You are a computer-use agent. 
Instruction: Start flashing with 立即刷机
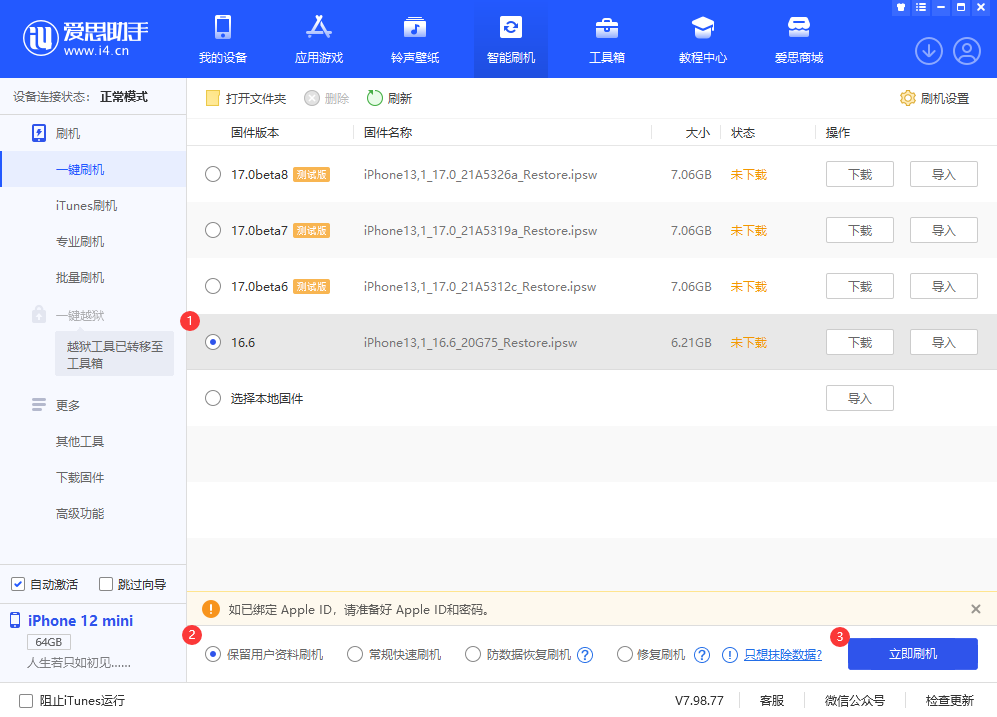pos(912,654)
